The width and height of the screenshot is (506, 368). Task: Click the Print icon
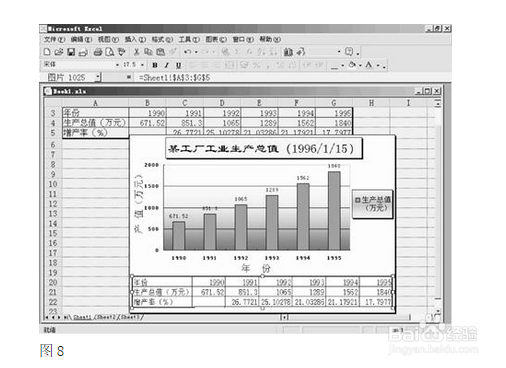point(98,52)
